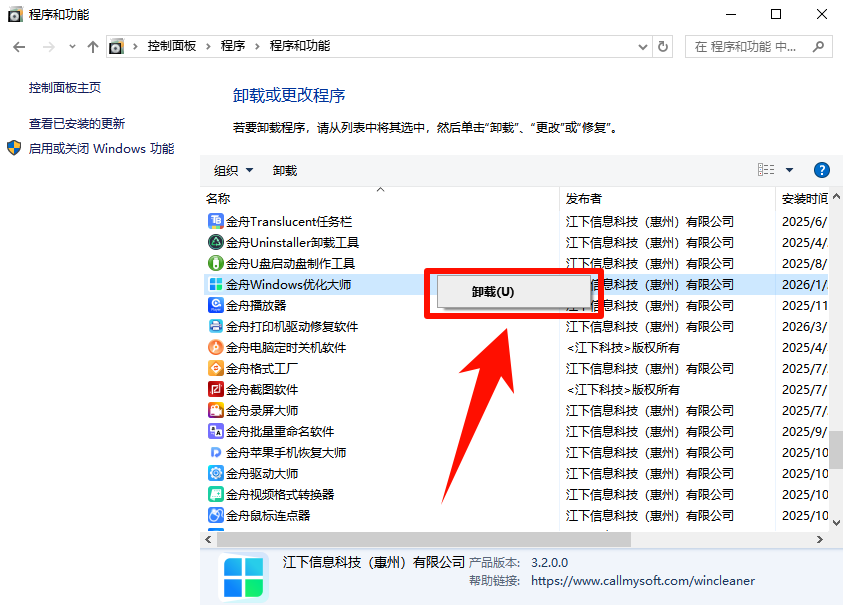Click the 金舟驱动大师 icon
Screen dimensions: 843x605
pos(216,473)
